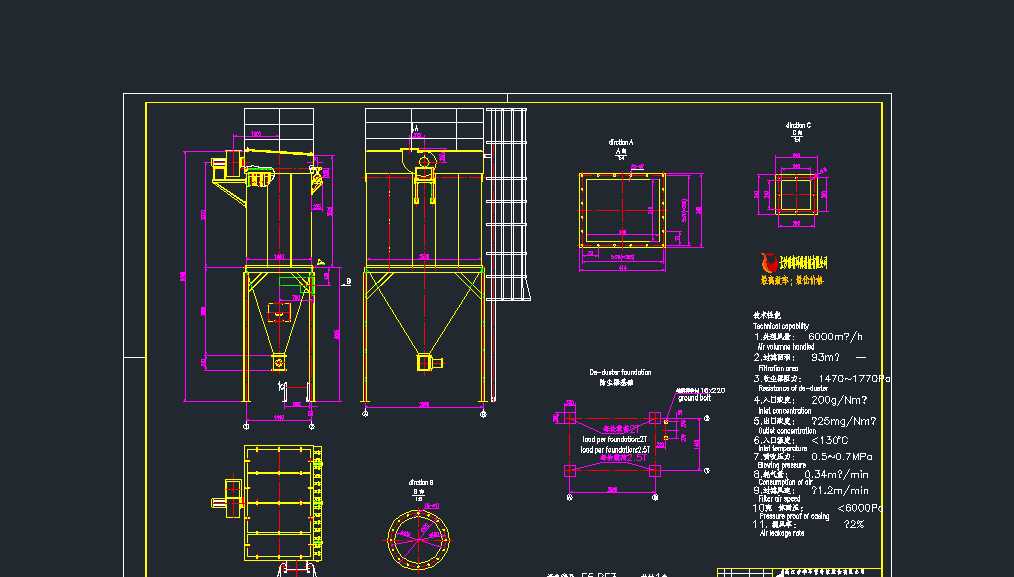Screen dimensions: 1014x577
Task: Click the 'direction A' view label
Action: coord(621,142)
